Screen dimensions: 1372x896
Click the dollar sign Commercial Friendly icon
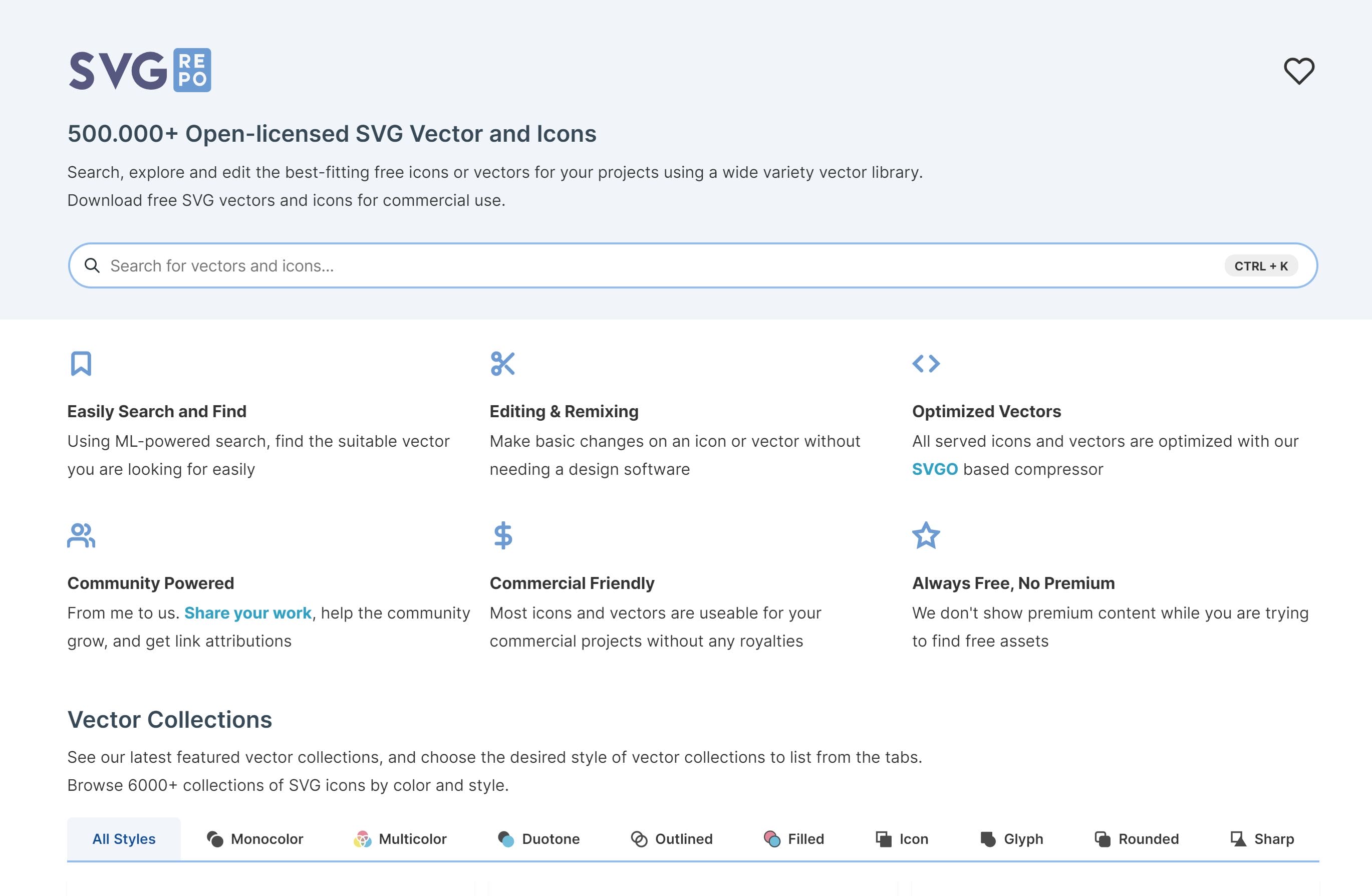tap(503, 535)
